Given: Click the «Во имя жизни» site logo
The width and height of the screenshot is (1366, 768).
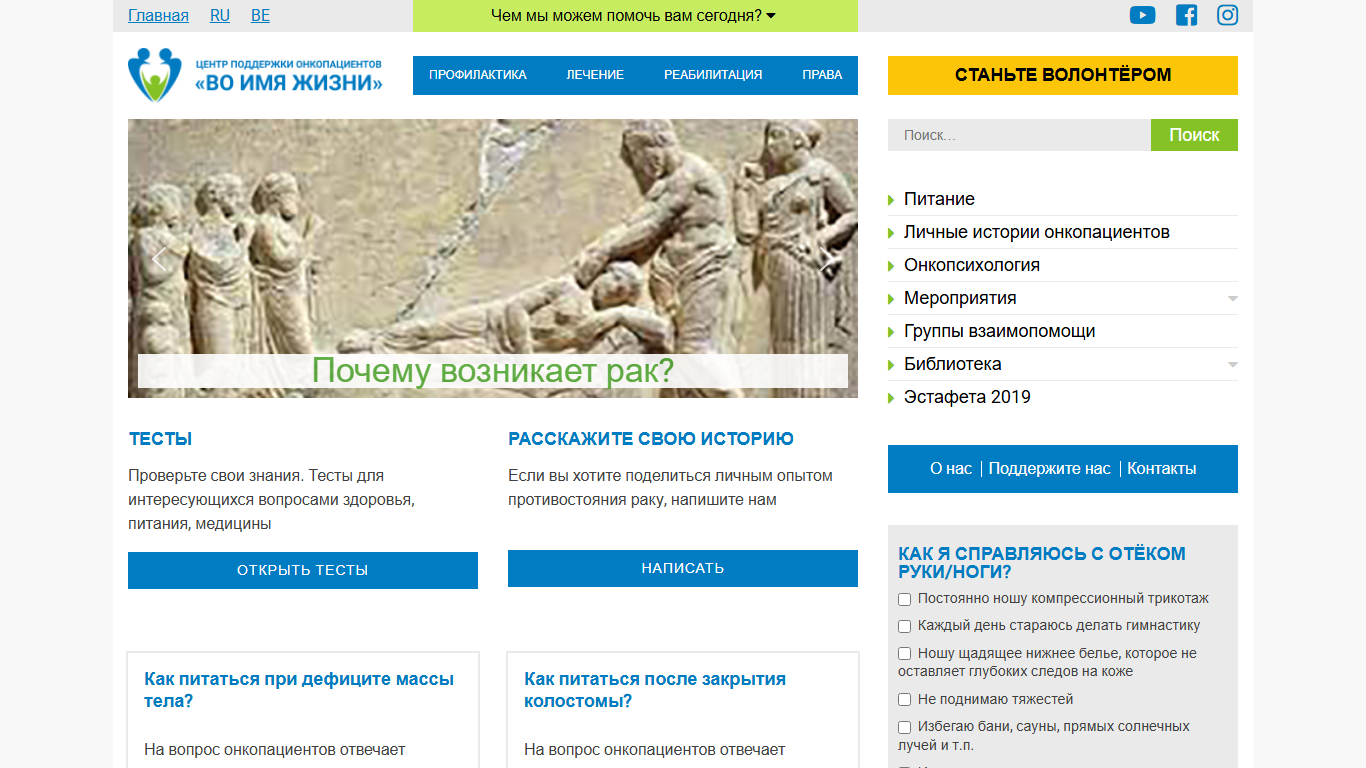Looking at the screenshot, I should coord(255,75).
